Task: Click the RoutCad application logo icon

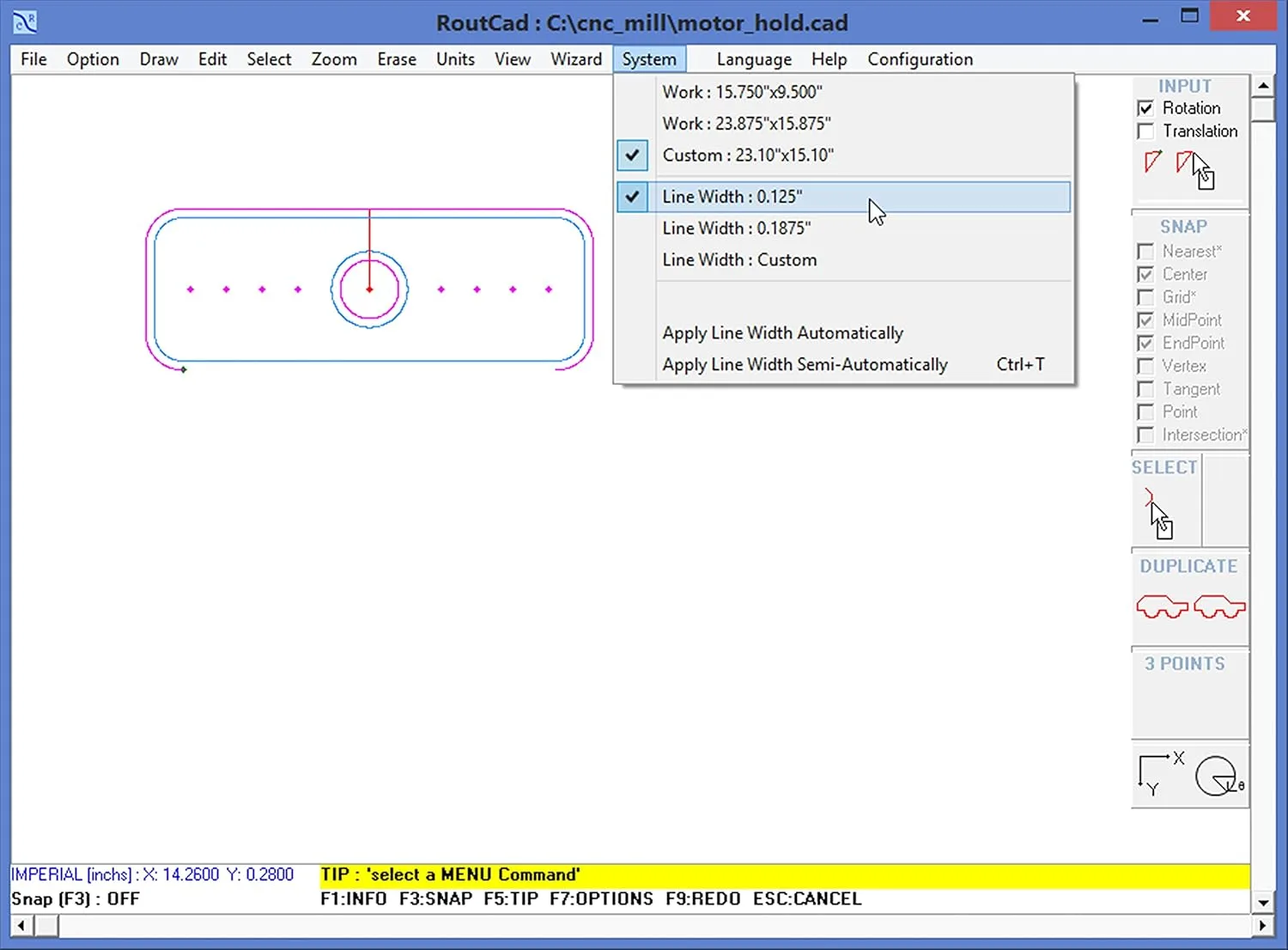Action: pyautogui.click(x=23, y=21)
